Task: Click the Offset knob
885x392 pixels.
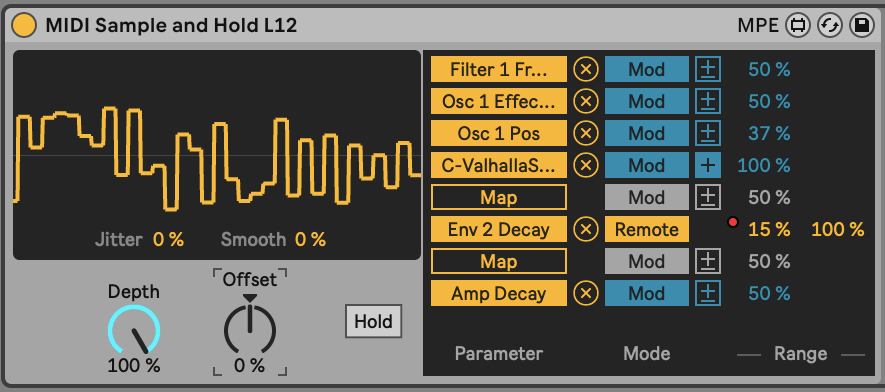Action: coord(250,330)
